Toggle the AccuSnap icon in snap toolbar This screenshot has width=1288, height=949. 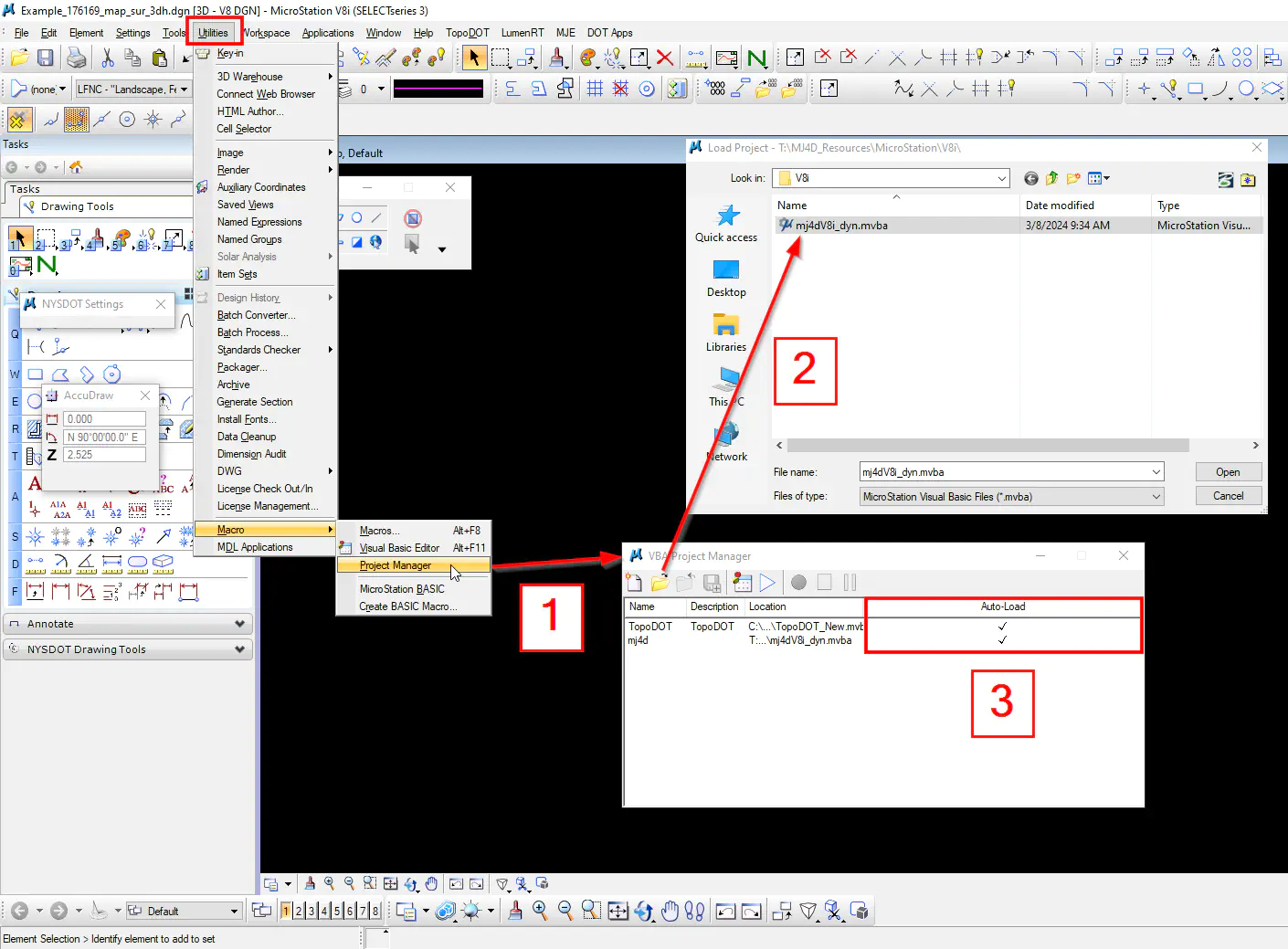click(19, 120)
